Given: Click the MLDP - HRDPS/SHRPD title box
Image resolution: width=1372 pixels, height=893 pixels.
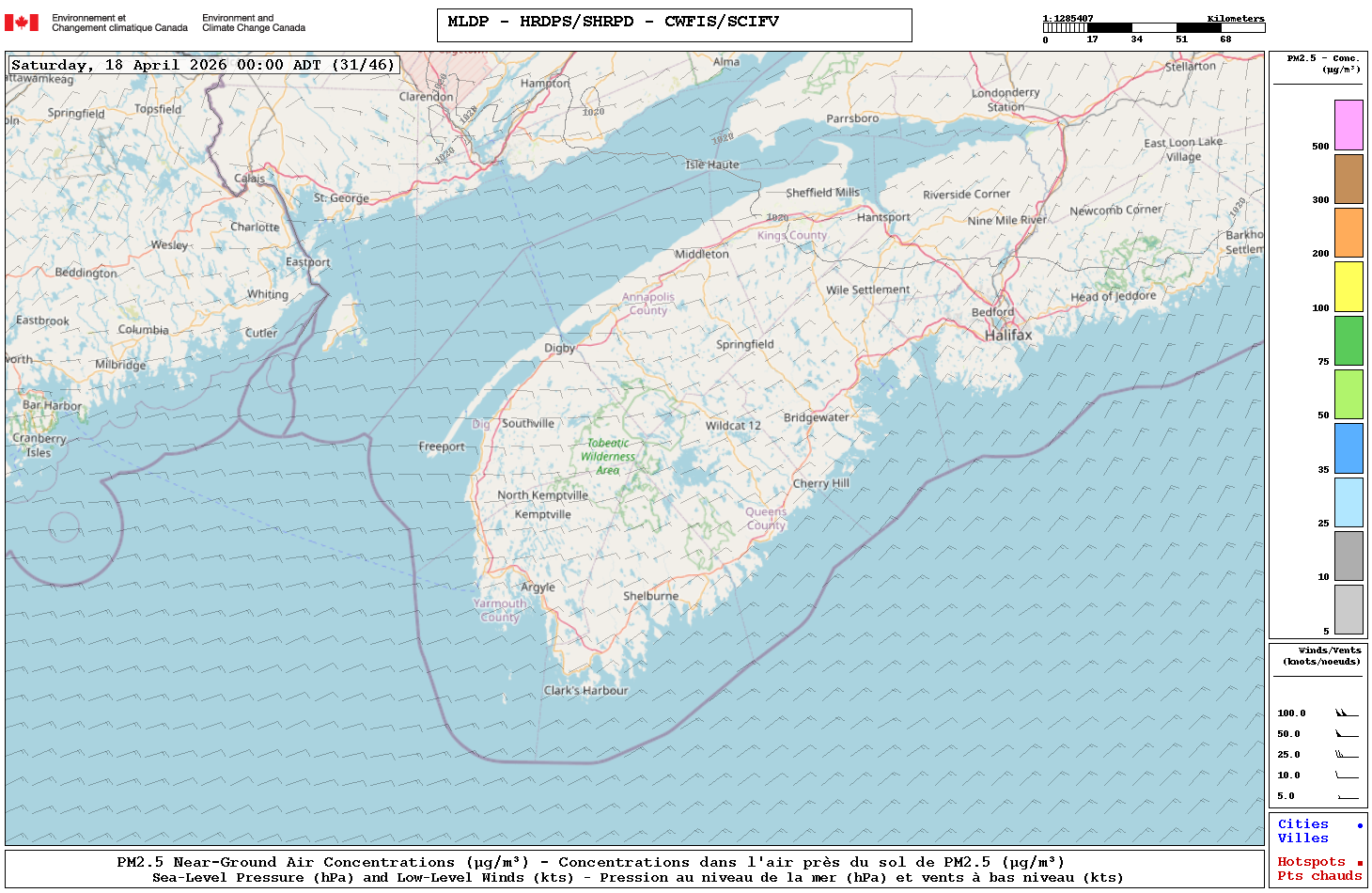Looking at the screenshot, I should pyautogui.click(x=674, y=25).
